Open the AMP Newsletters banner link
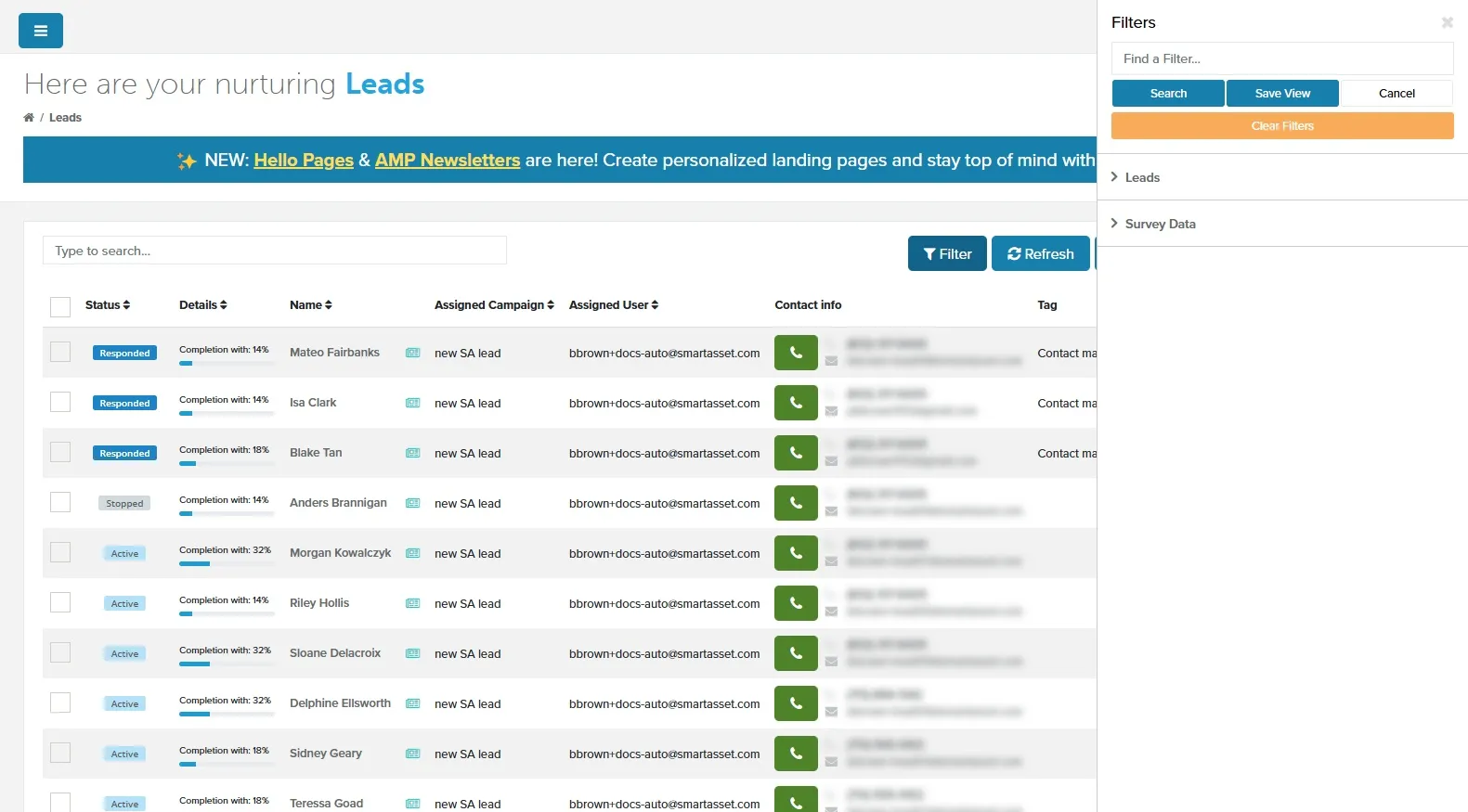The width and height of the screenshot is (1468, 812). (x=448, y=160)
